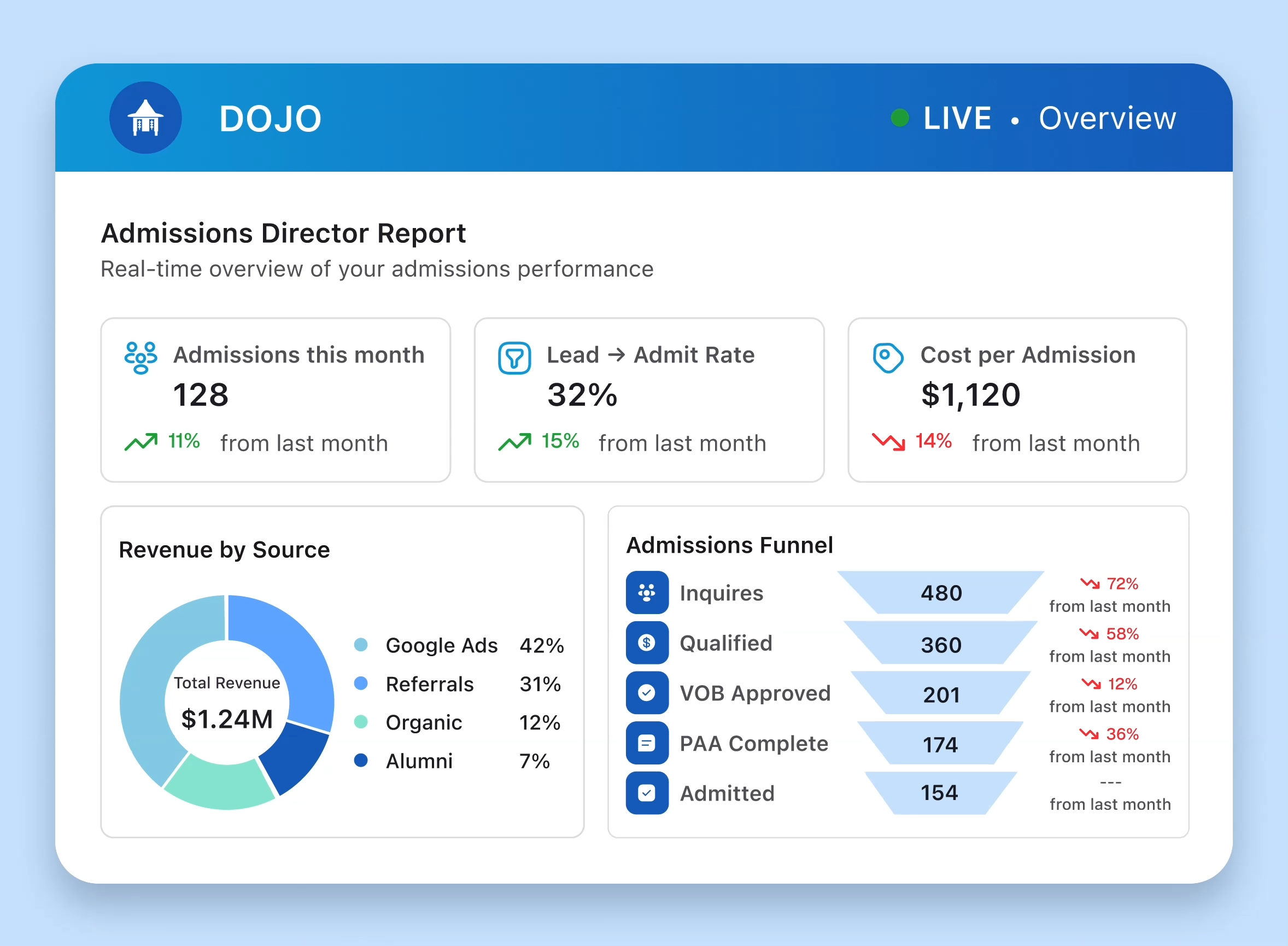
Task: Click the Cost per Admission tag icon
Action: coord(888,358)
